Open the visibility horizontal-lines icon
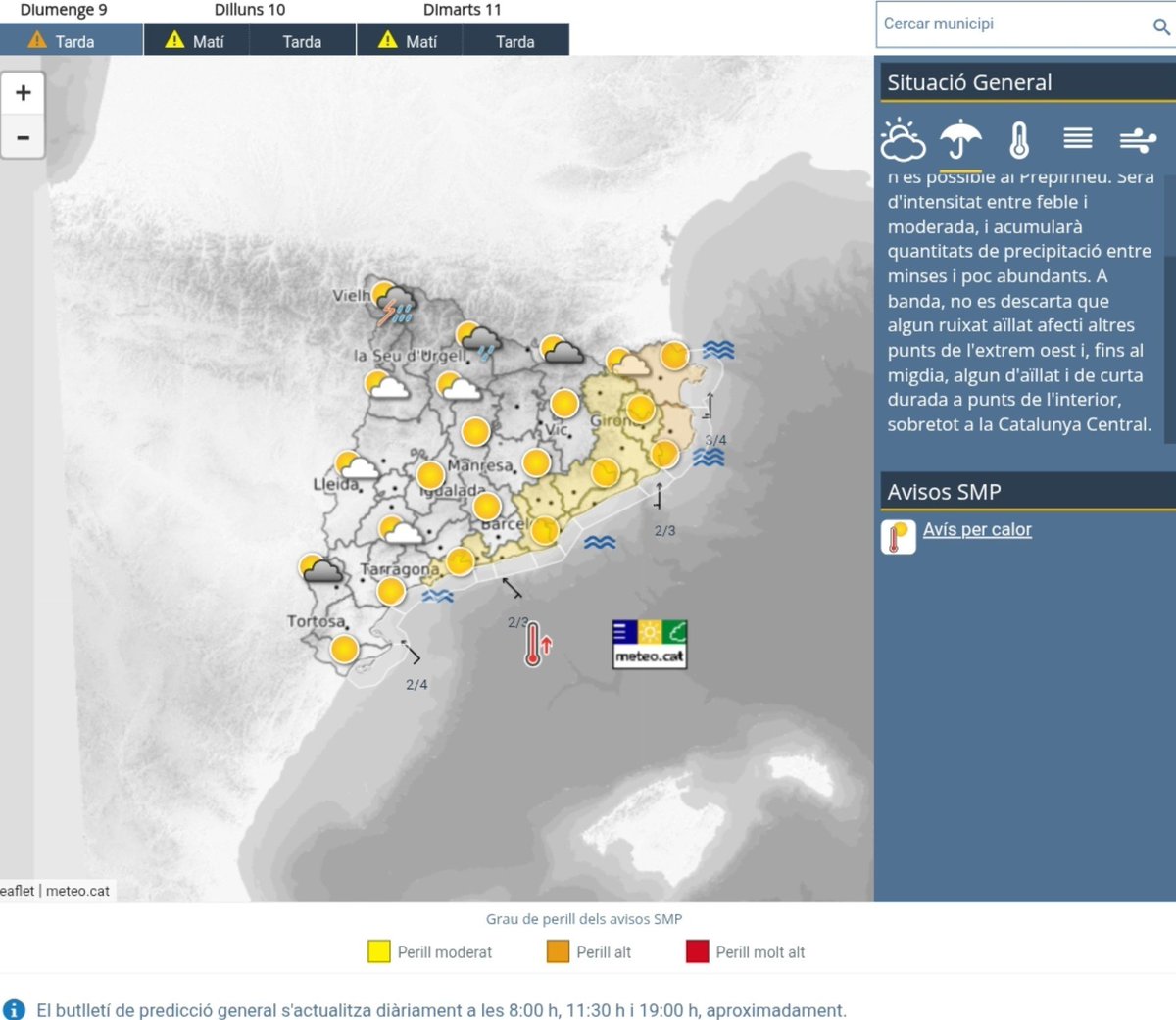Screen dimensions: 1176x1020 (x=1078, y=138)
